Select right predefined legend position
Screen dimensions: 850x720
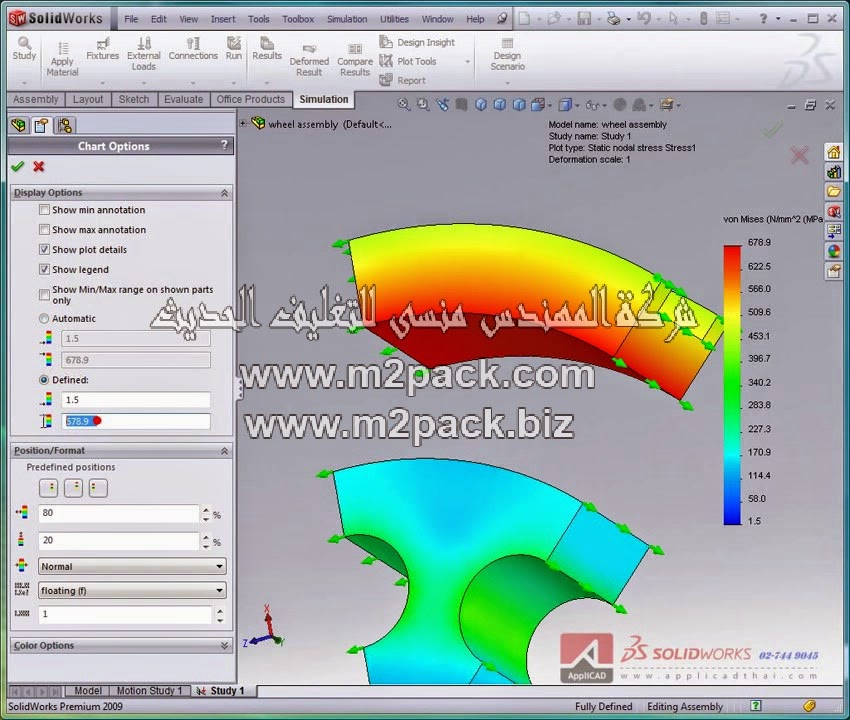(98, 488)
